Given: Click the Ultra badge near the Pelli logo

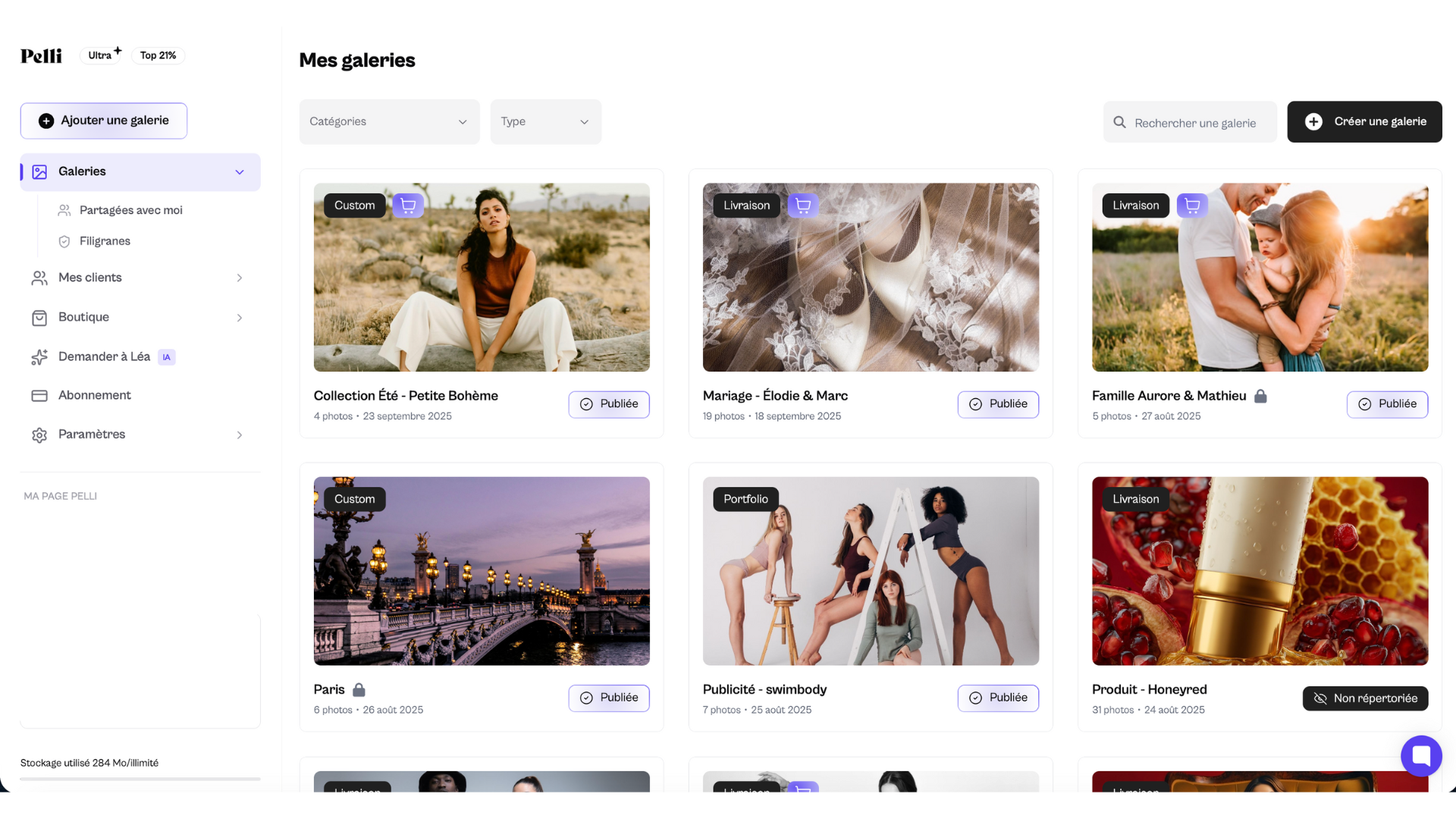Looking at the screenshot, I should tap(101, 55).
